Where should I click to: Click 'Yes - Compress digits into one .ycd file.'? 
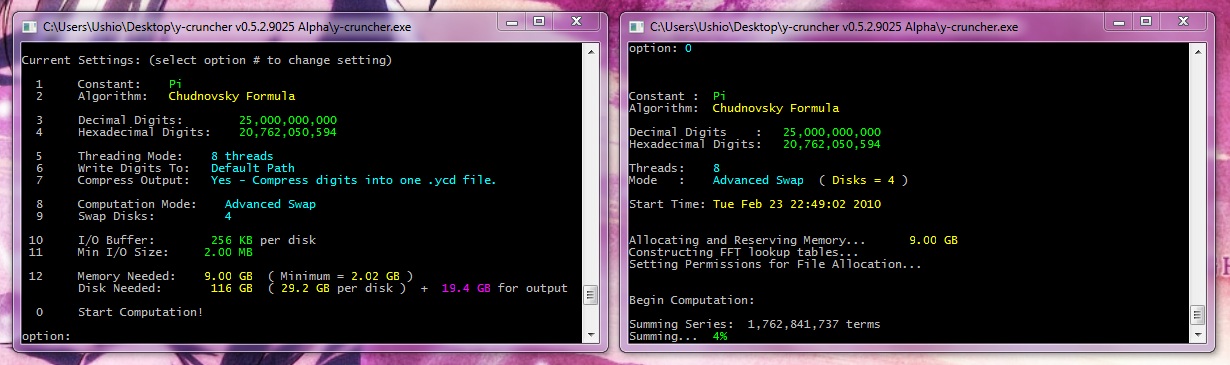[353, 180]
